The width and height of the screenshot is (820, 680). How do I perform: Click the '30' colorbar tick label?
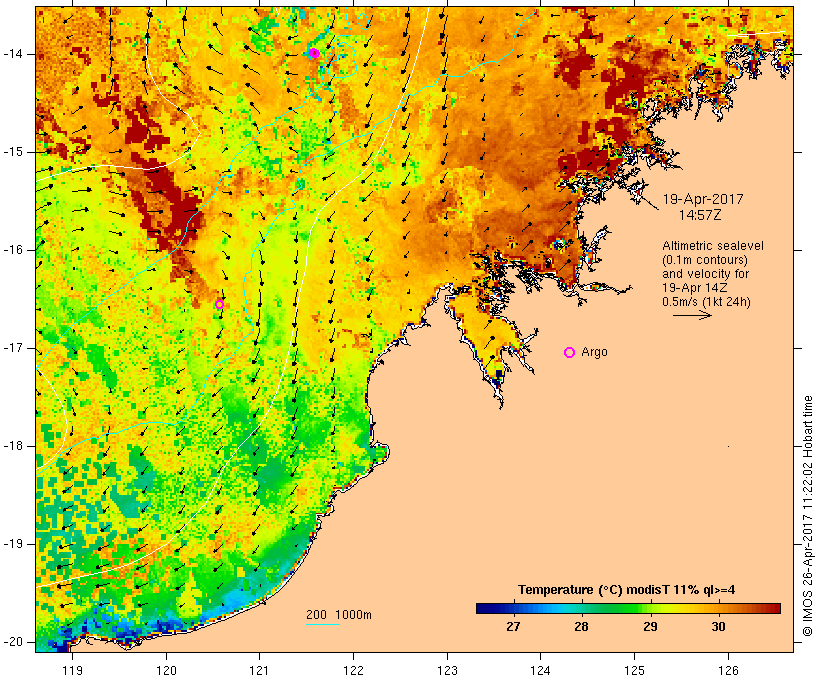[719, 626]
